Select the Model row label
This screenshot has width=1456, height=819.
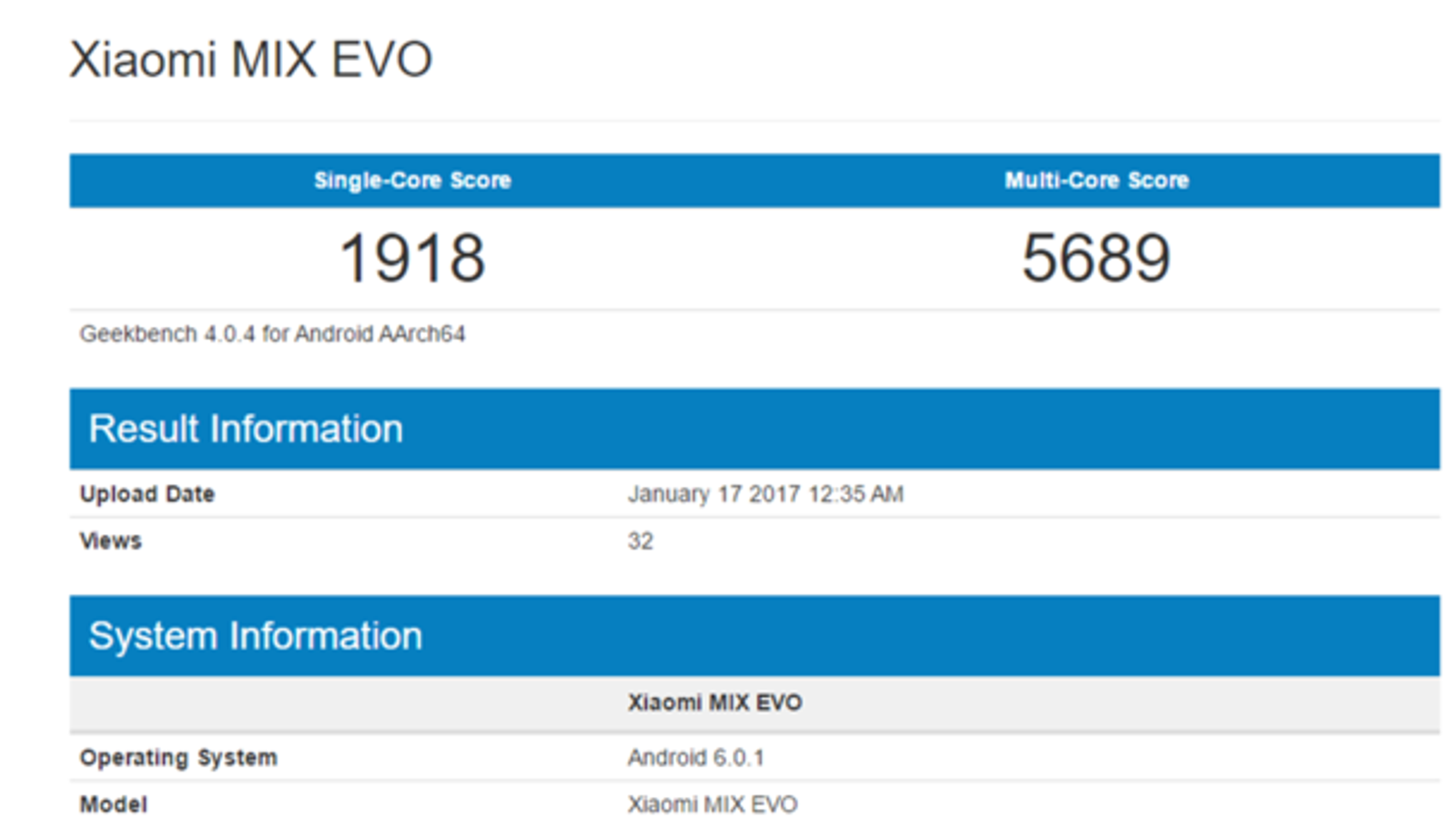click(x=114, y=804)
